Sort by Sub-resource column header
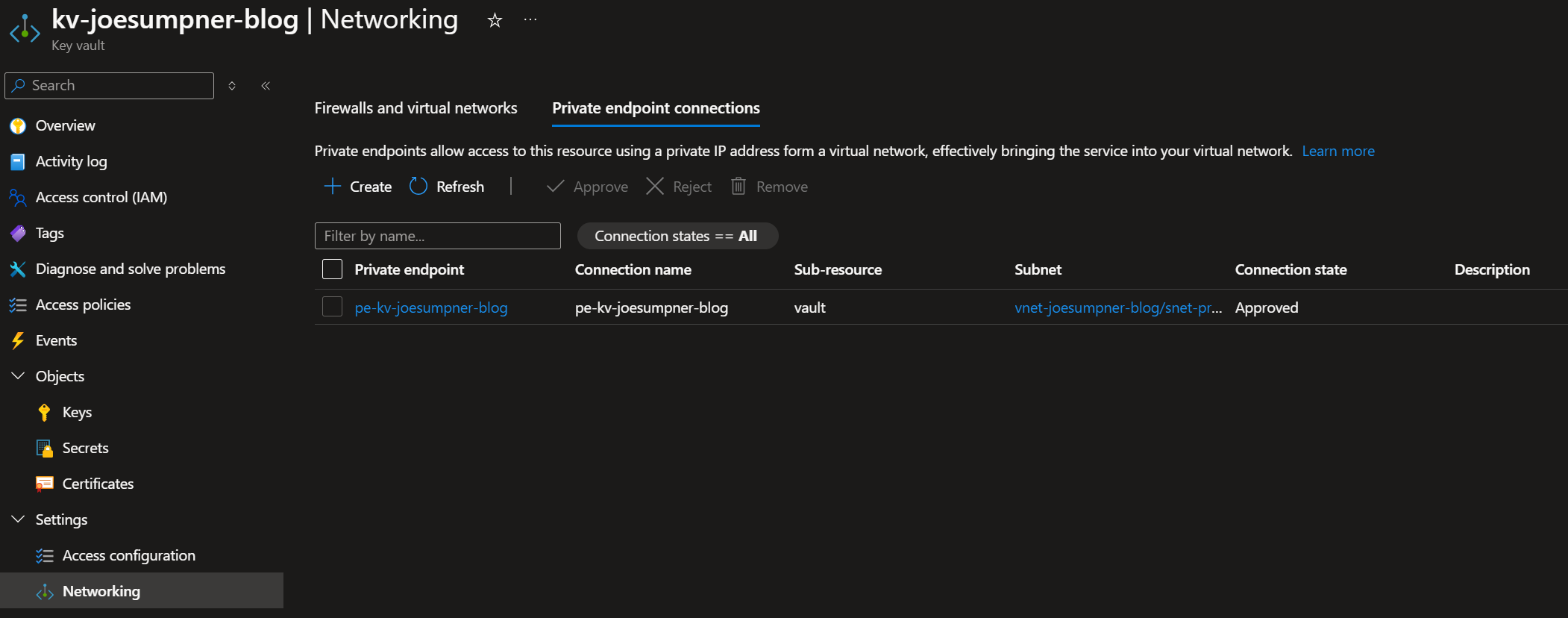Image resolution: width=1568 pixels, height=618 pixels. tap(838, 269)
